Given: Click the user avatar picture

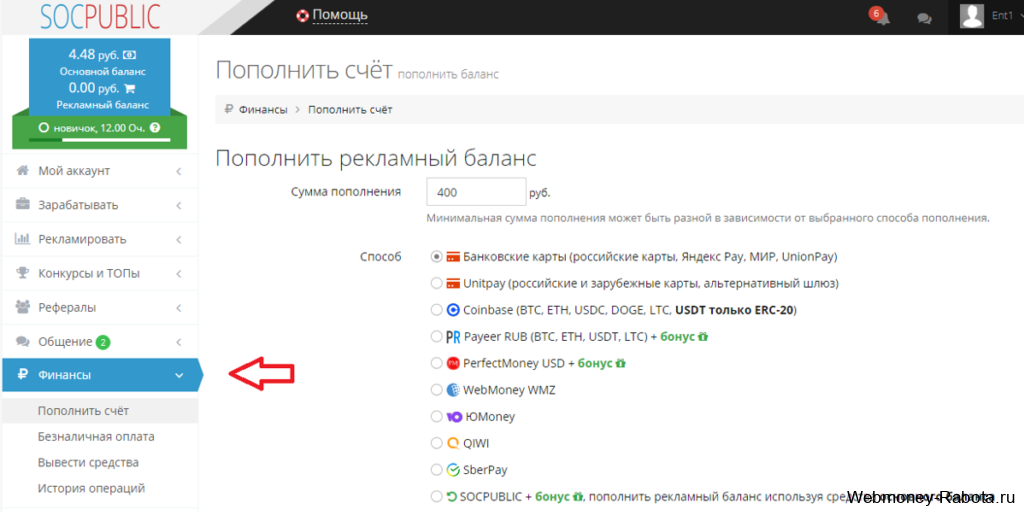Looking at the screenshot, I should pyautogui.click(x=972, y=16).
